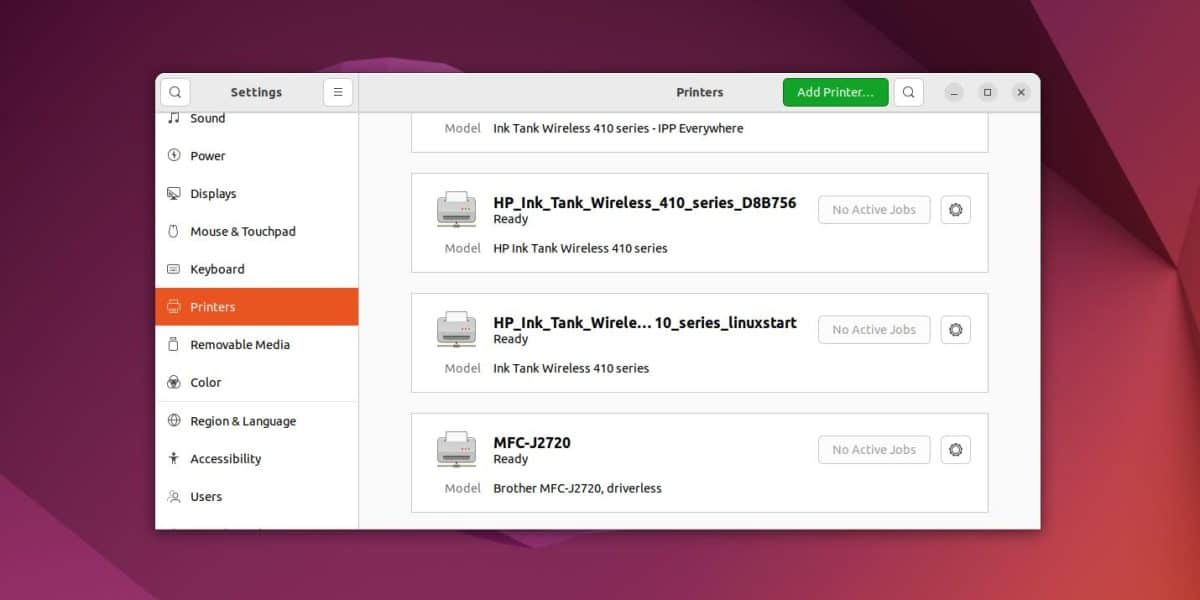Open the window search in the header bar
The width and height of the screenshot is (1200, 600).
point(908,91)
